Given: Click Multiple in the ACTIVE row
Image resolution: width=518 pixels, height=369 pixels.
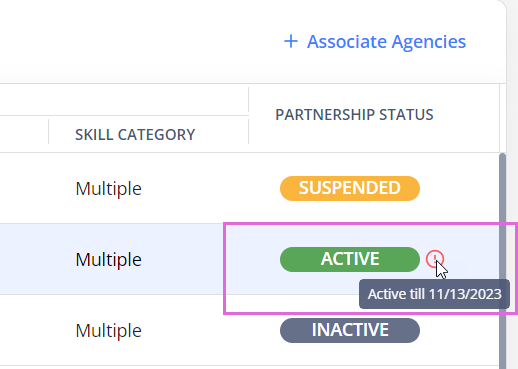Looking at the screenshot, I should 108,260.
